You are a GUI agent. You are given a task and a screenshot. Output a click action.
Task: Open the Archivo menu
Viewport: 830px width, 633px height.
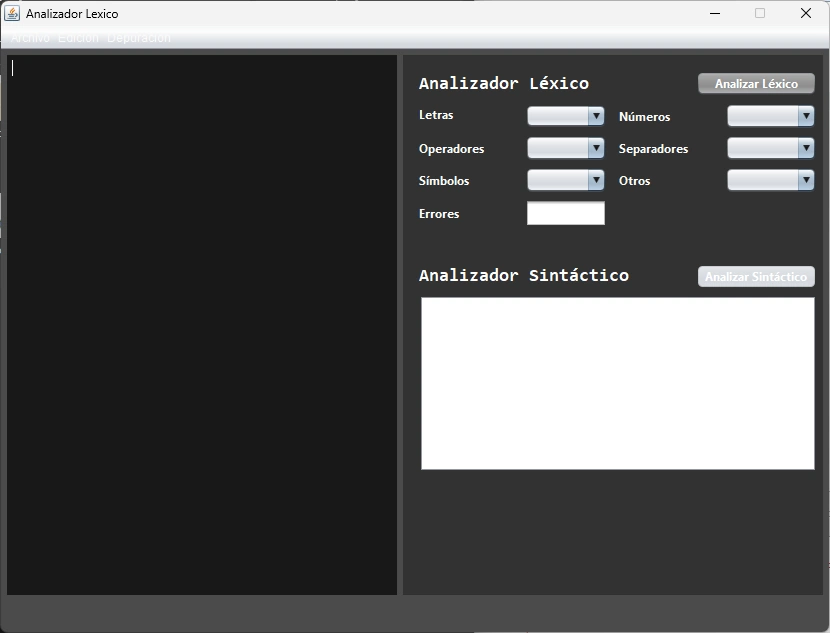[x=28, y=37]
